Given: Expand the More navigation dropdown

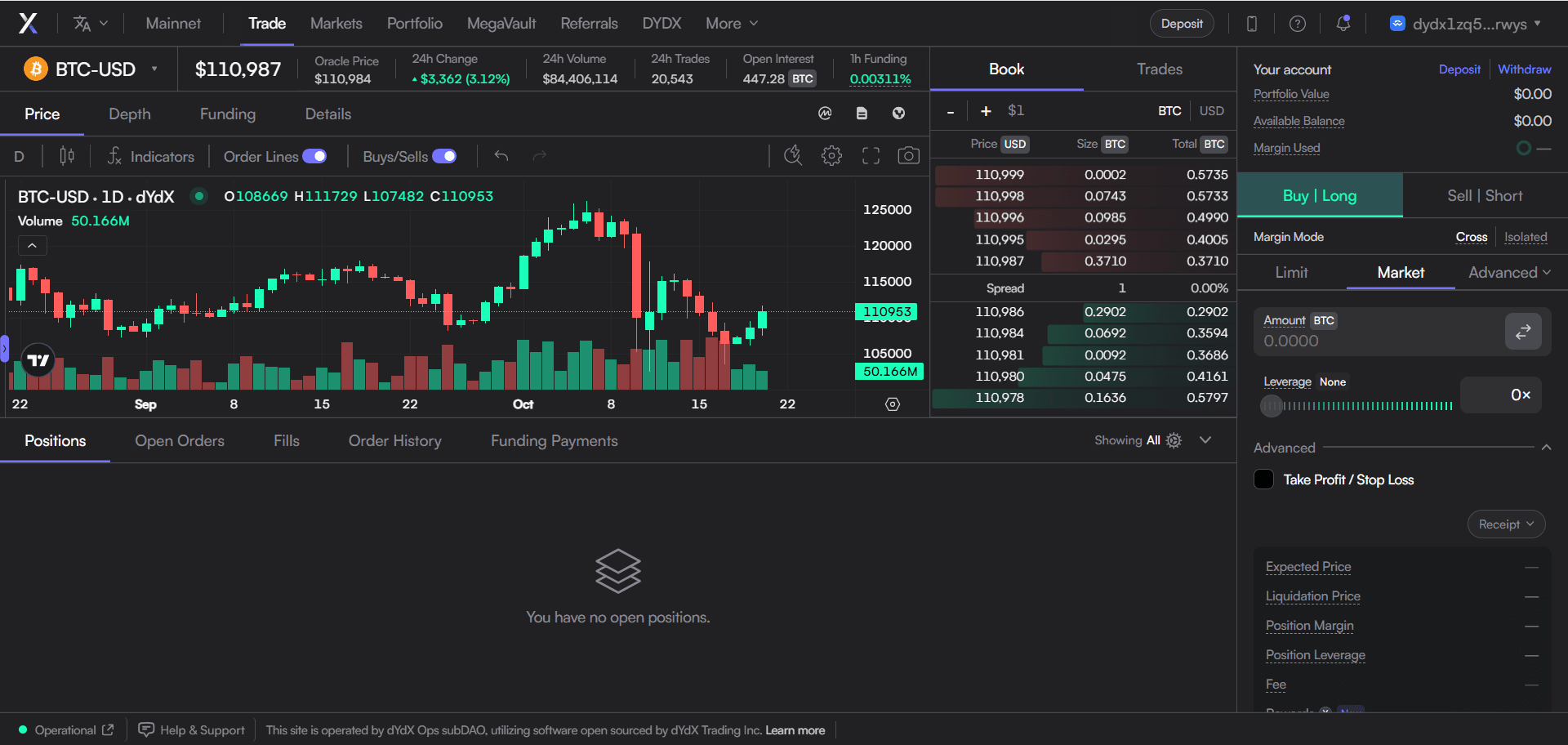Looking at the screenshot, I should click(x=732, y=24).
